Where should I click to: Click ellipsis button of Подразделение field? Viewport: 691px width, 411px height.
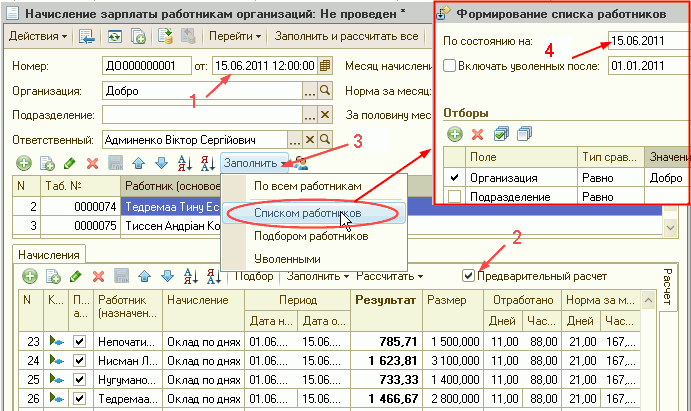(x=309, y=115)
